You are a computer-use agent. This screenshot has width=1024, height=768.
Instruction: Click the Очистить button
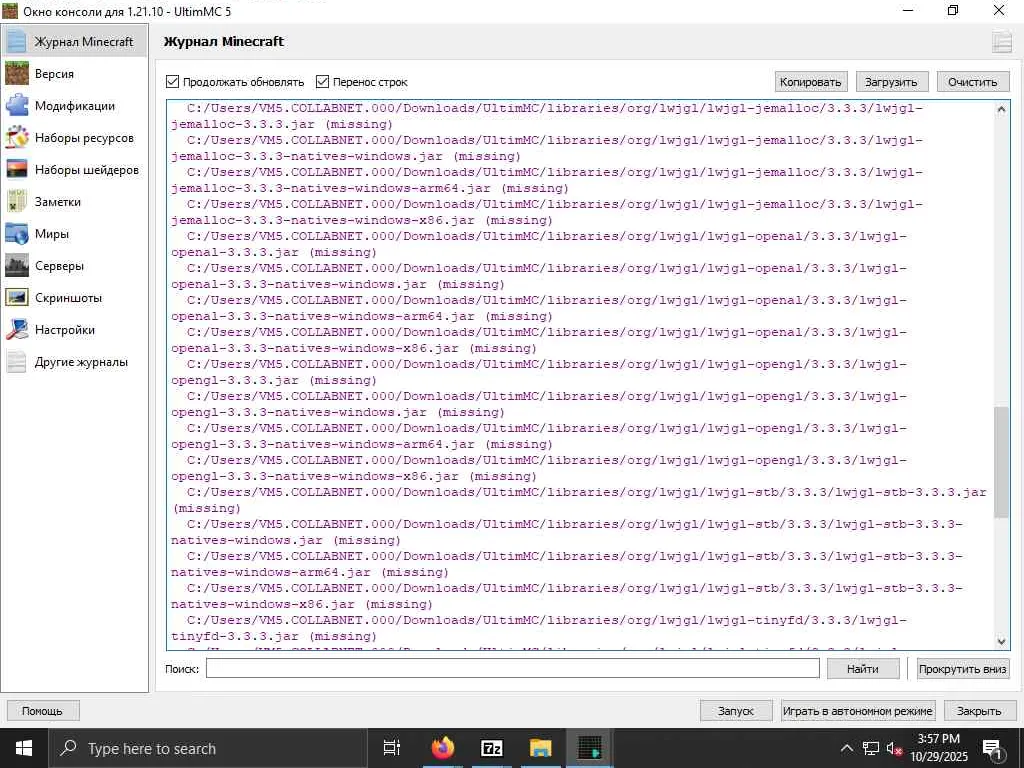pos(973,82)
